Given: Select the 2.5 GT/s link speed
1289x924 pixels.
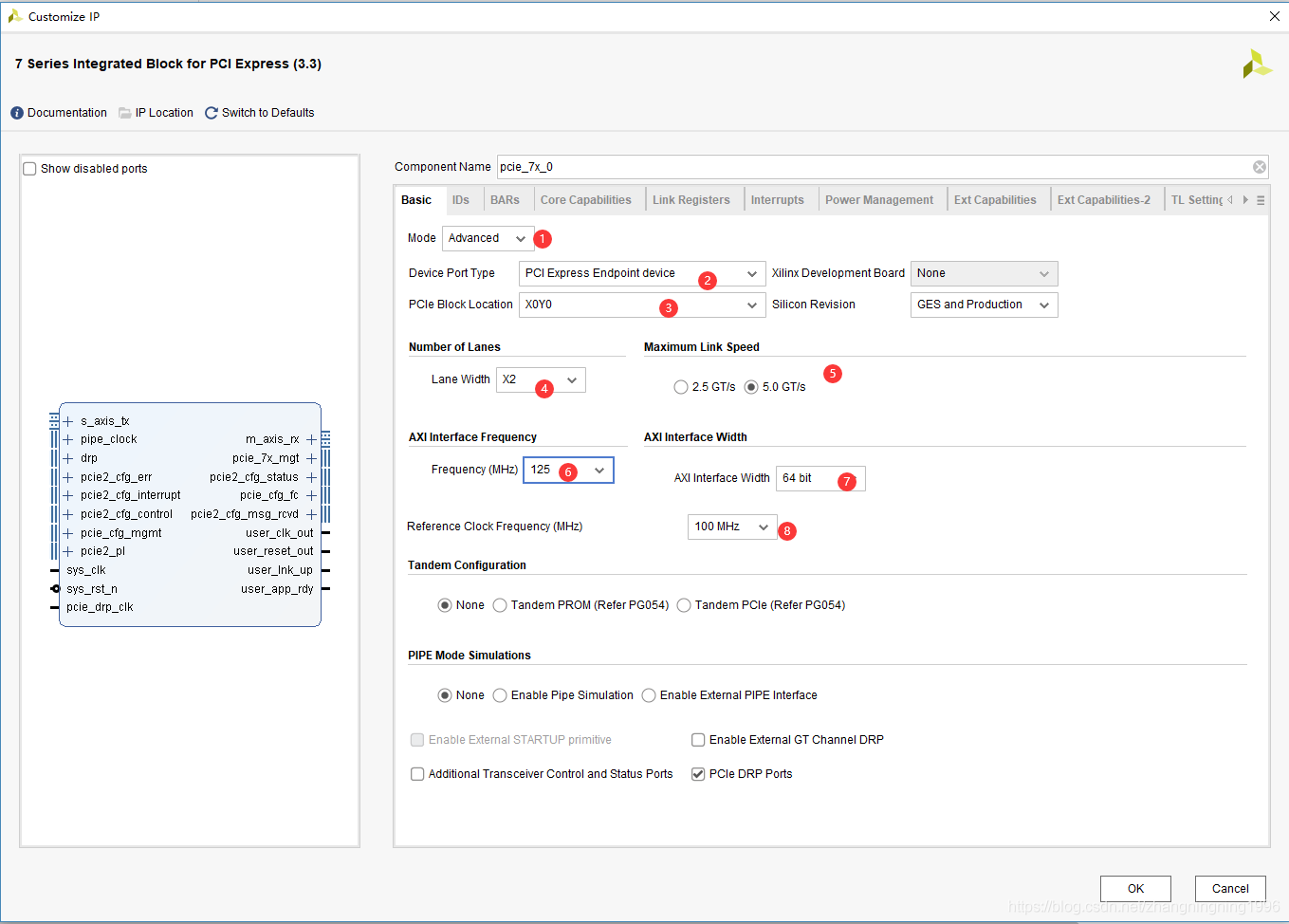Looking at the screenshot, I should (x=681, y=387).
